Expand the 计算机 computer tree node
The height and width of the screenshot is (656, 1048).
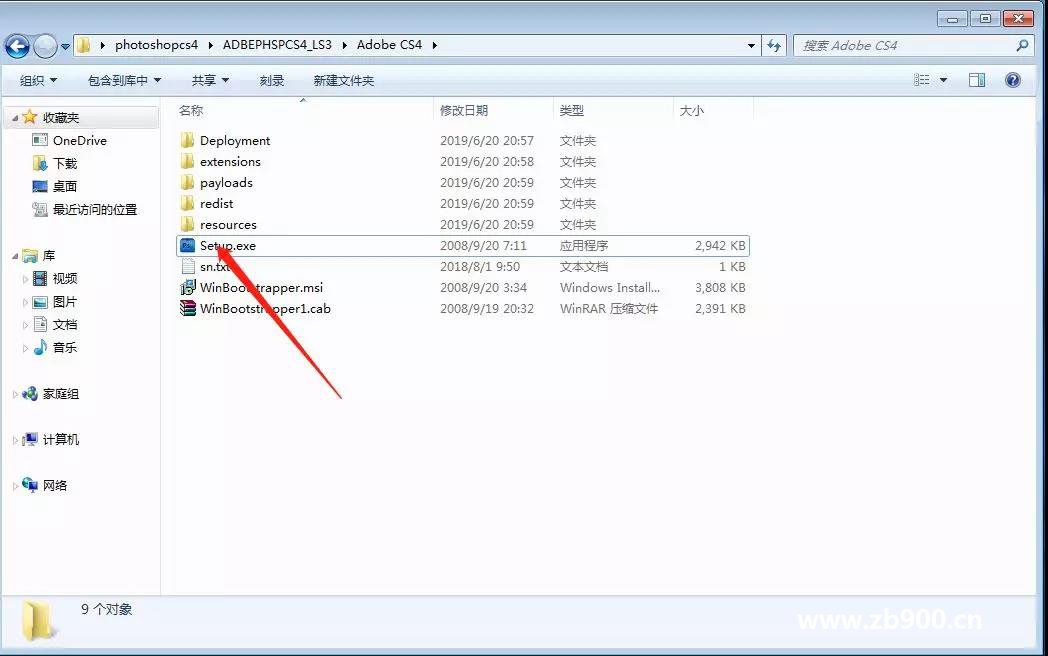(x=14, y=440)
